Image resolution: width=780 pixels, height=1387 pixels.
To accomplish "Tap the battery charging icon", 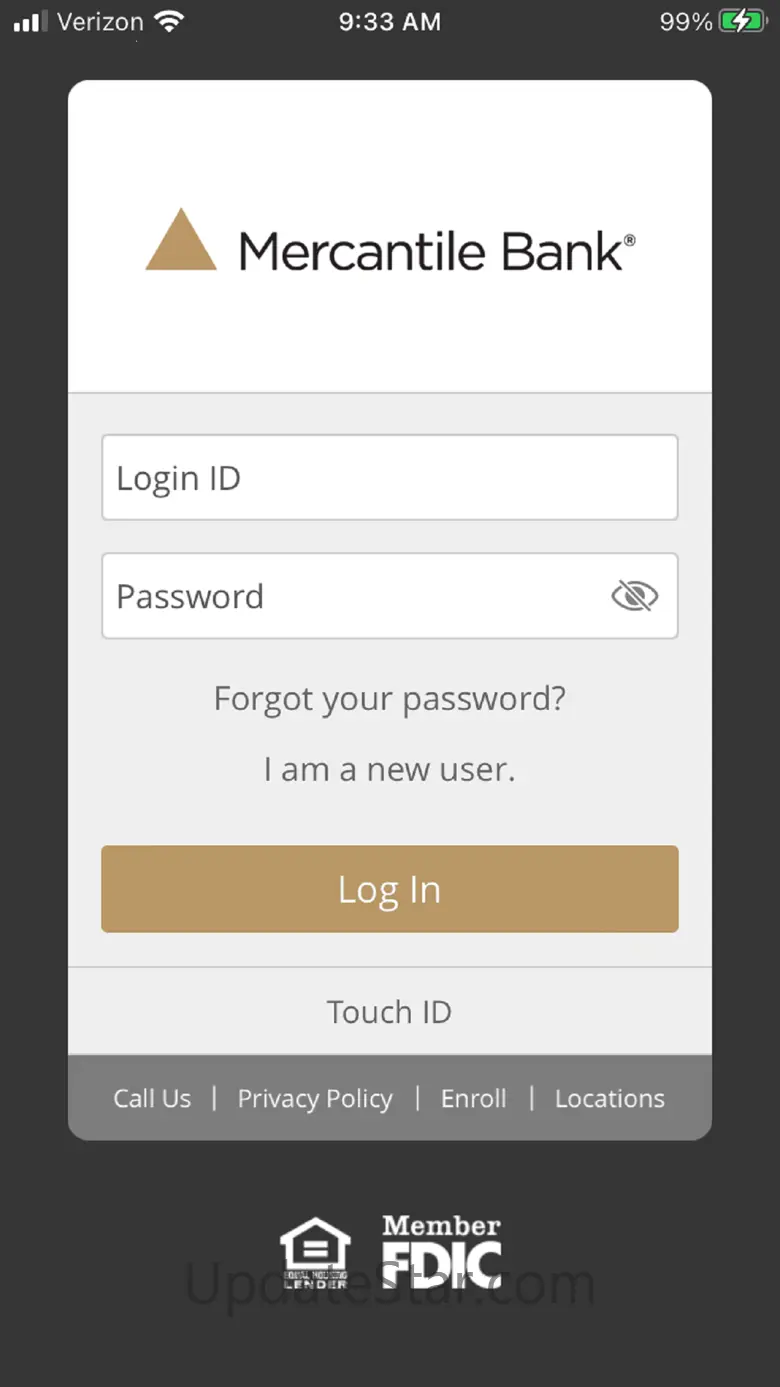I will pyautogui.click(x=742, y=21).
